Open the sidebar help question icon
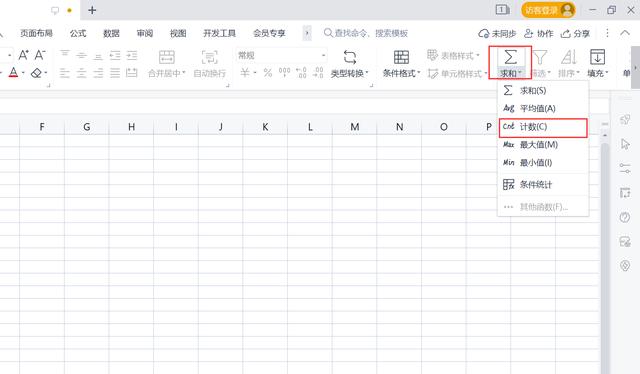 [x=625, y=217]
